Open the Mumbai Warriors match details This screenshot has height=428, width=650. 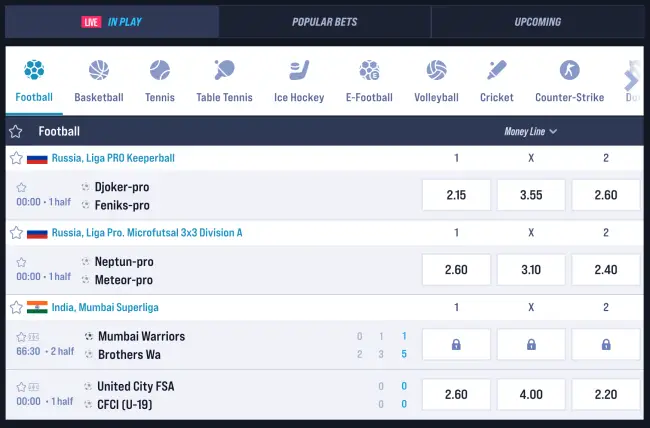click(x=141, y=336)
